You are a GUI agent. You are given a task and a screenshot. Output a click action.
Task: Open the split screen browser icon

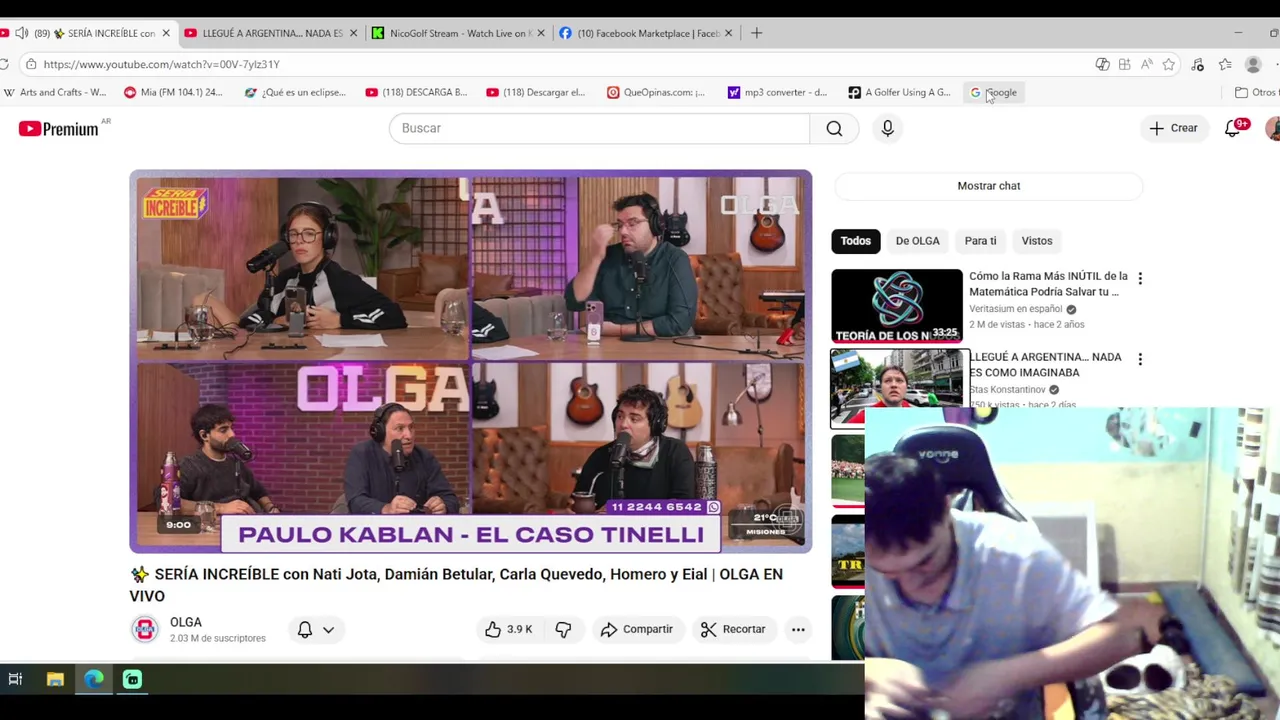[1124, 64]
